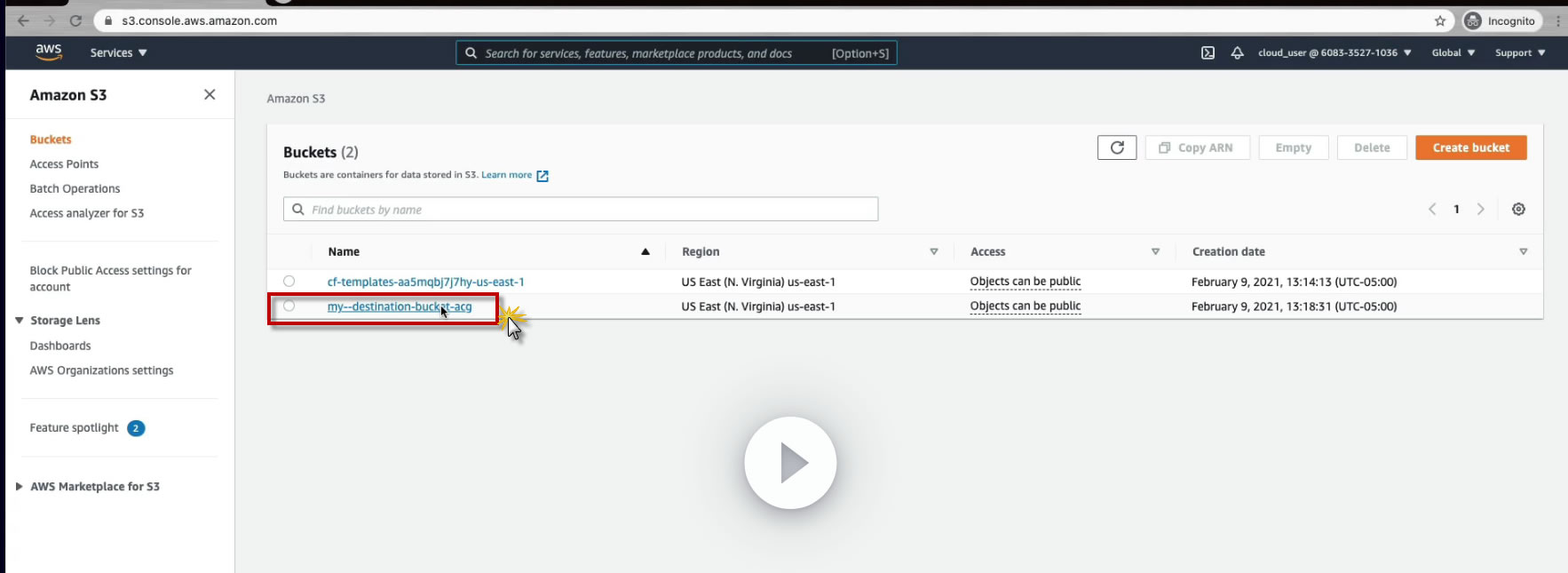Click the 13:18:31 creation date cell
Viewport: 1568px width, 573px height.
1294,306
